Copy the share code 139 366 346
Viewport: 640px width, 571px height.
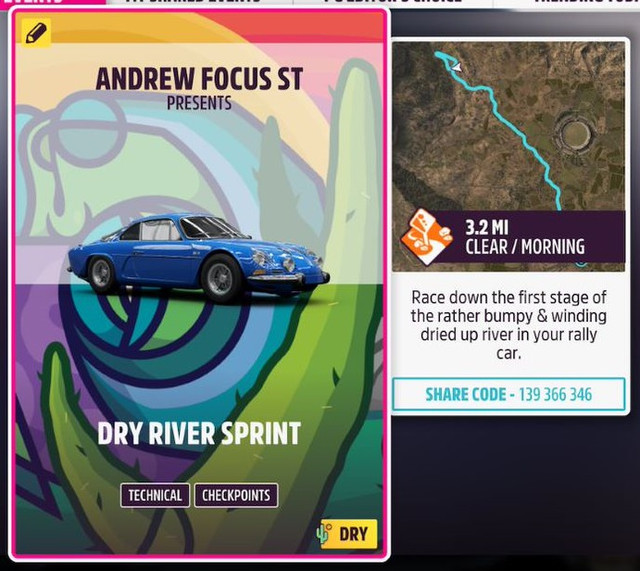pos(509,394)
